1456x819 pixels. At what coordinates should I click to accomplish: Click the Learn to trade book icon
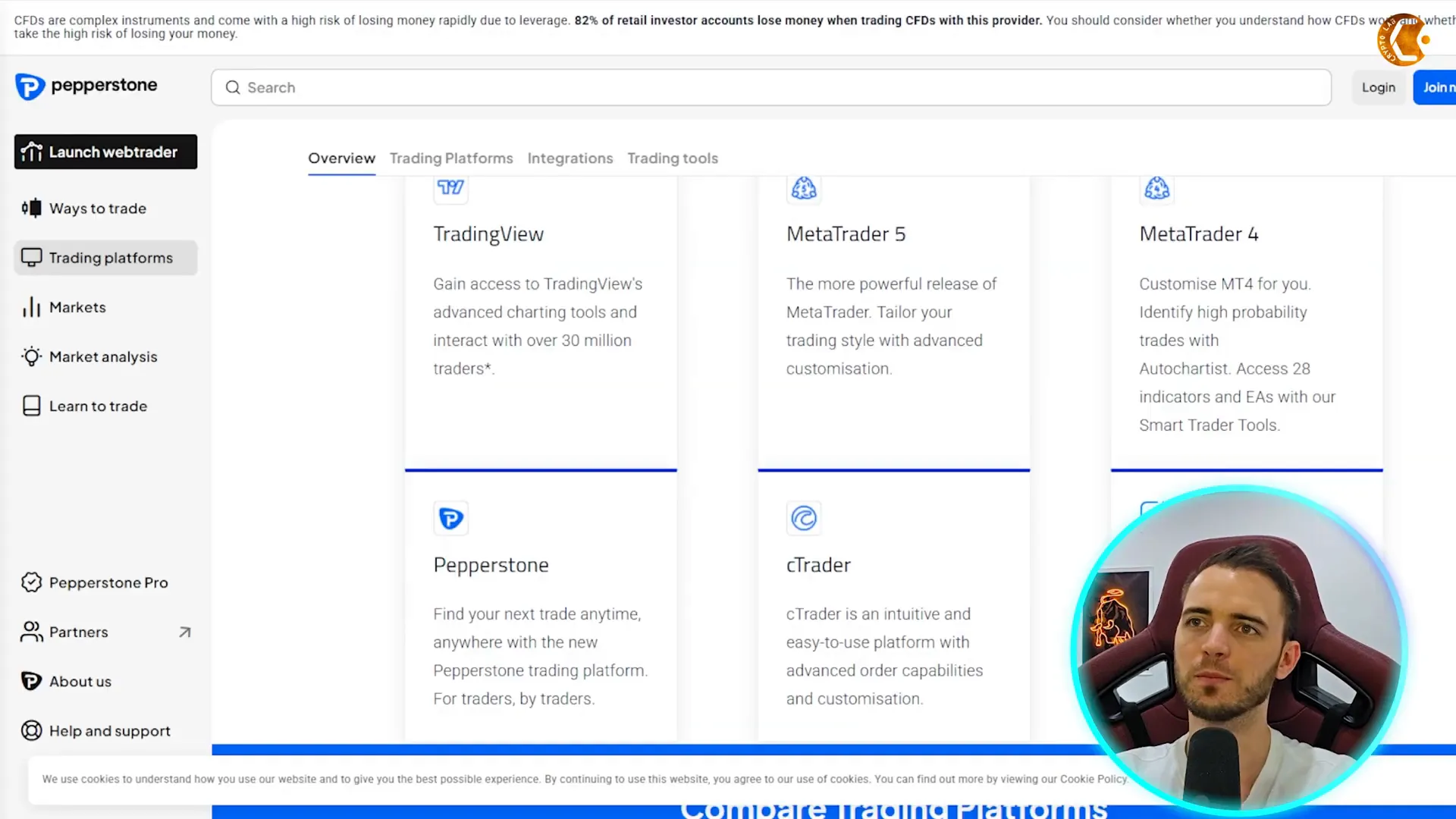32,406
